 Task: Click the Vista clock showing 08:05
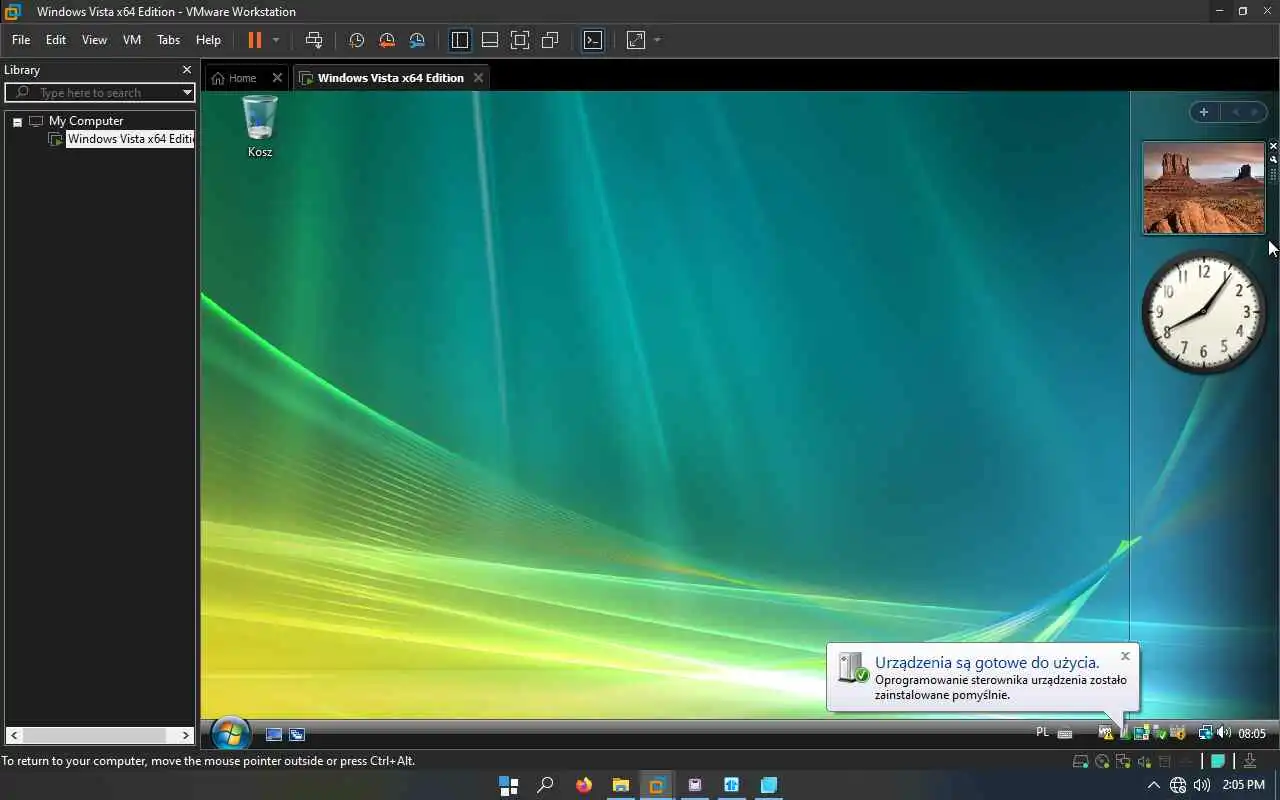coord(1252,733)
